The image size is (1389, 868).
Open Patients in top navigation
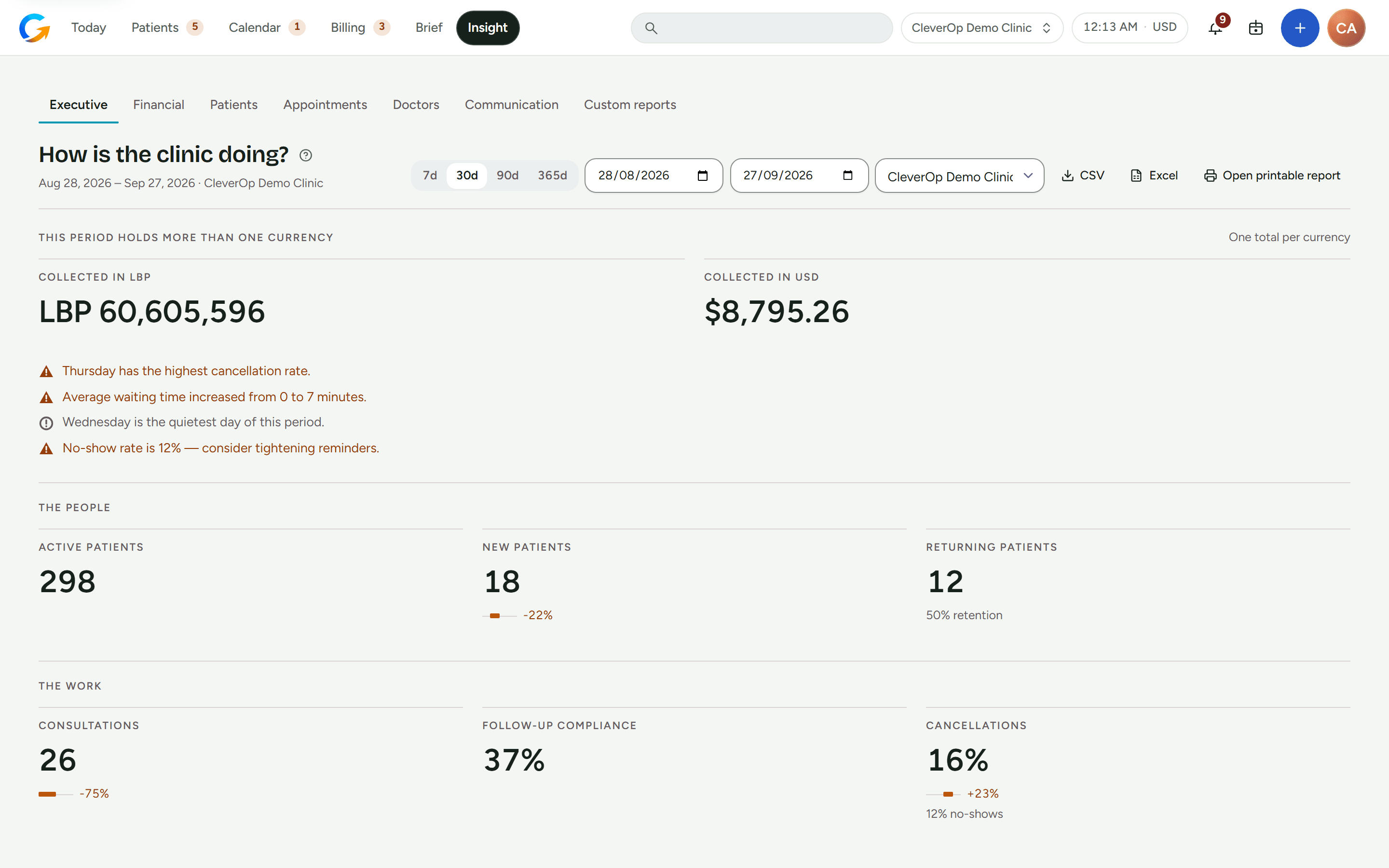[x=166, y=28]
